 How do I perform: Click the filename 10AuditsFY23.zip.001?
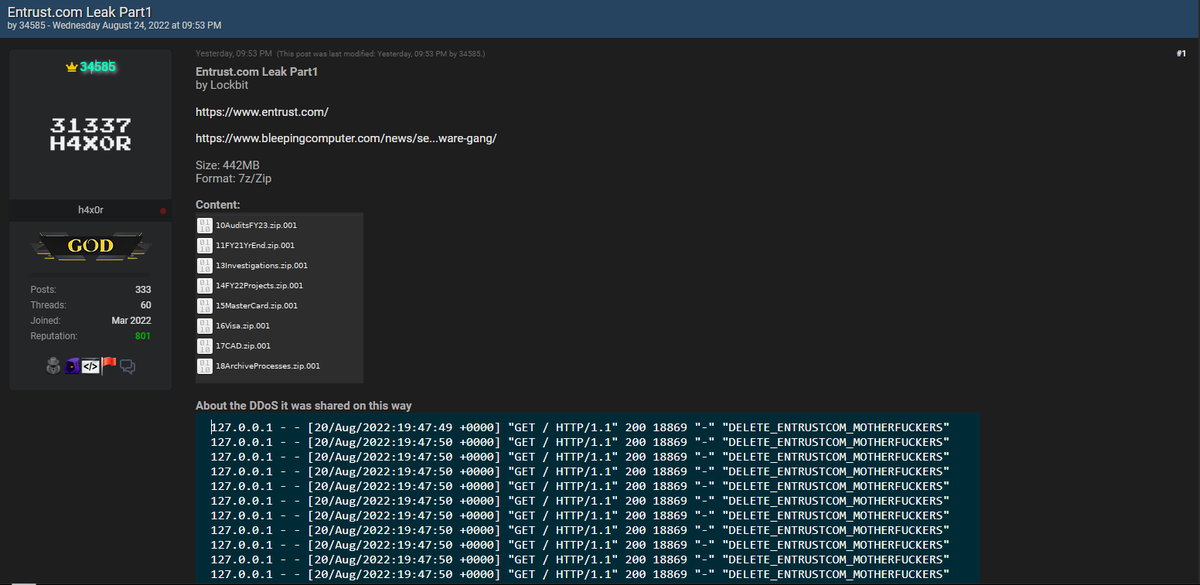click(x=256, y=226)
